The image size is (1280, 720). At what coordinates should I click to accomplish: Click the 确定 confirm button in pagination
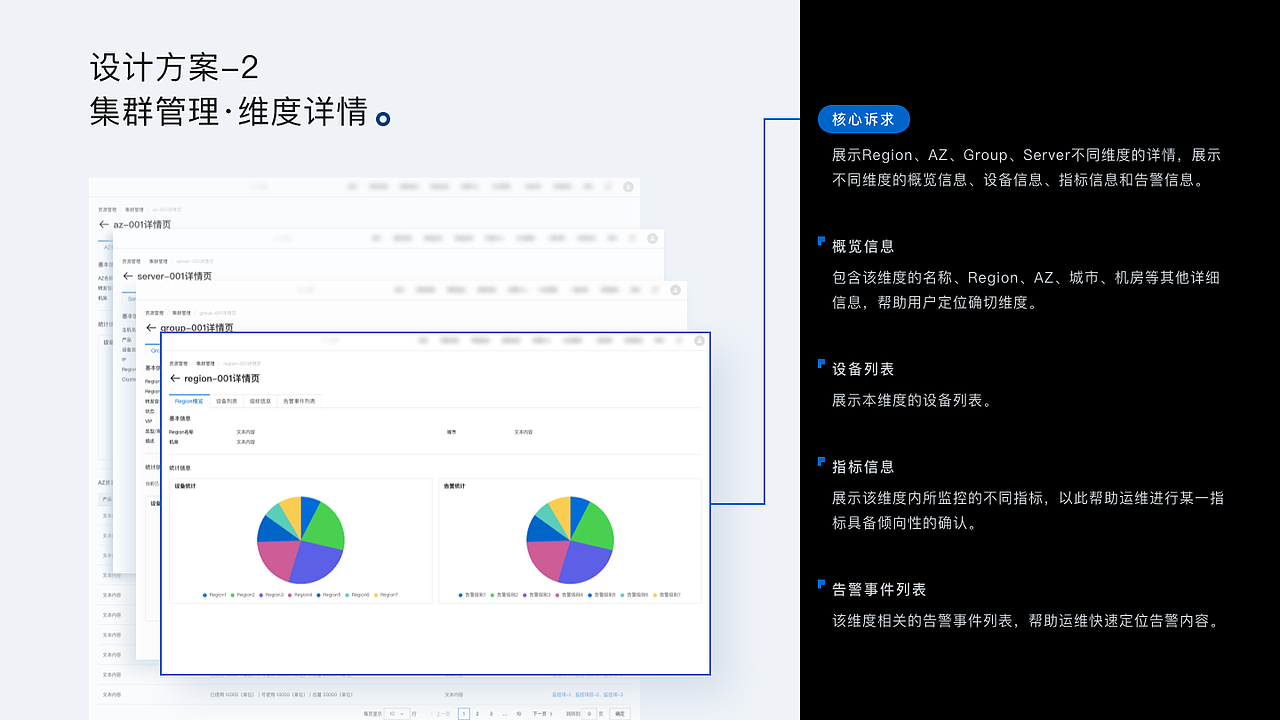click(x=619, y=714)
